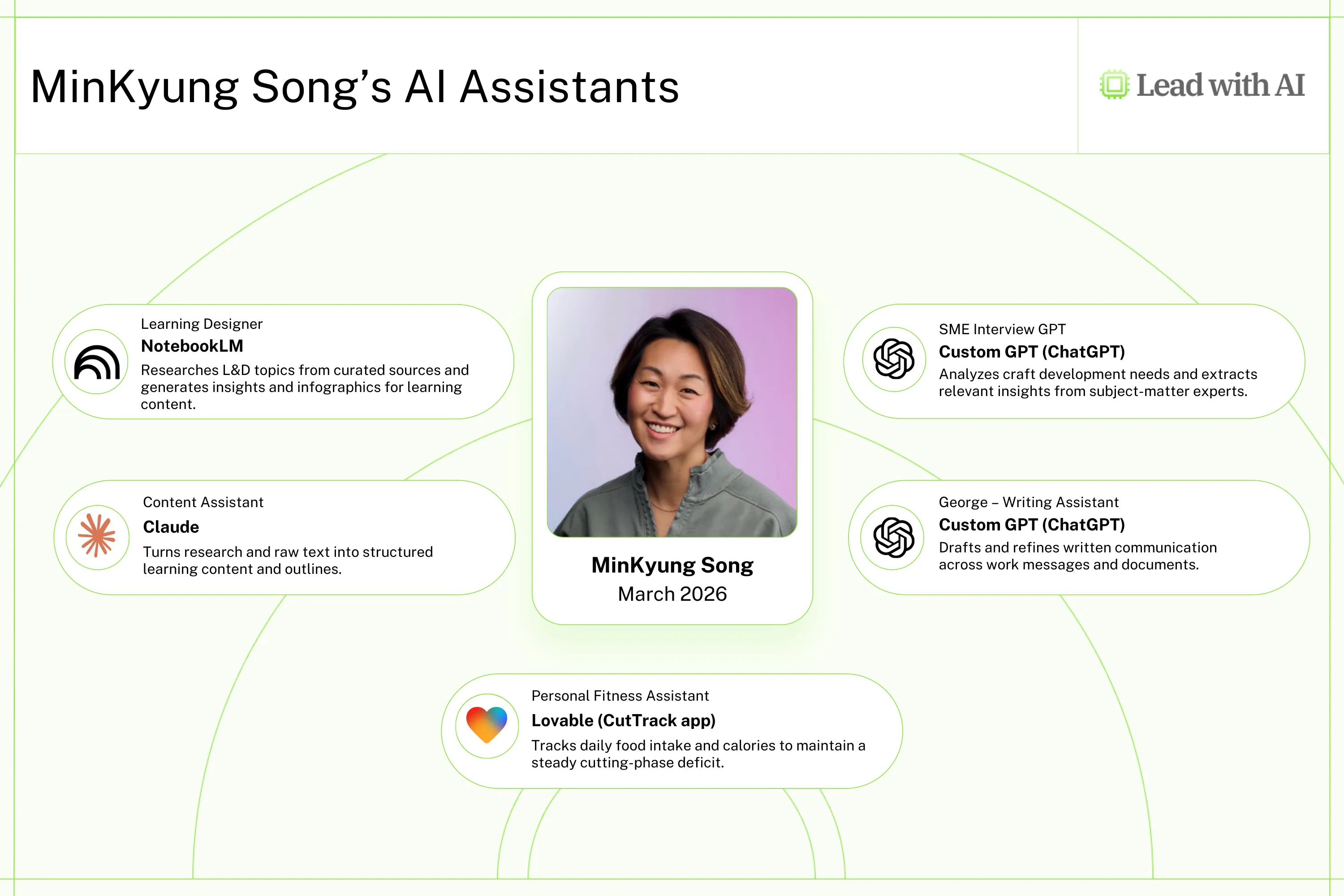The image size is (1344, 896).
Task: Click the ChatGPT icon beside SME Interview GPT
Action: click(894, 359)
